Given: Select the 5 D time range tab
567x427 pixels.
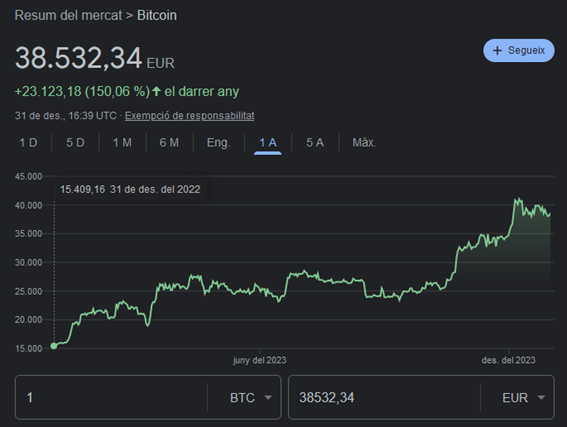Looking at the screenshot, I should pos(75,142).
